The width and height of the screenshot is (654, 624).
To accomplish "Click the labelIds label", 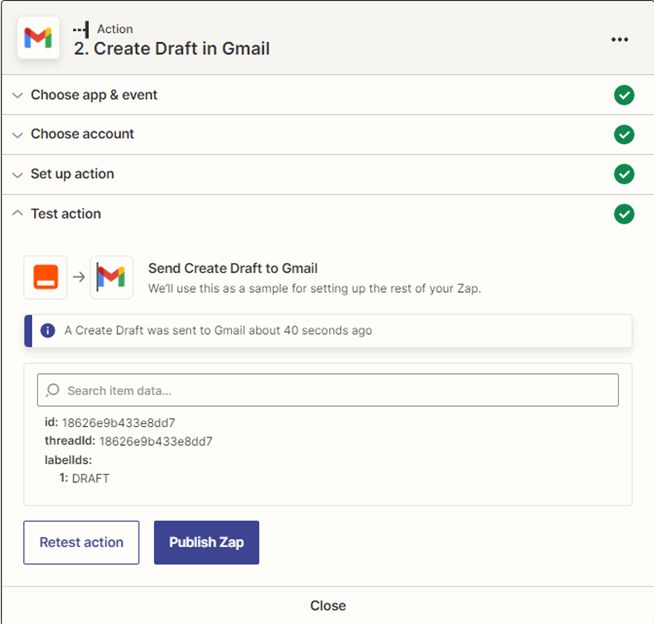I will 68,460.
